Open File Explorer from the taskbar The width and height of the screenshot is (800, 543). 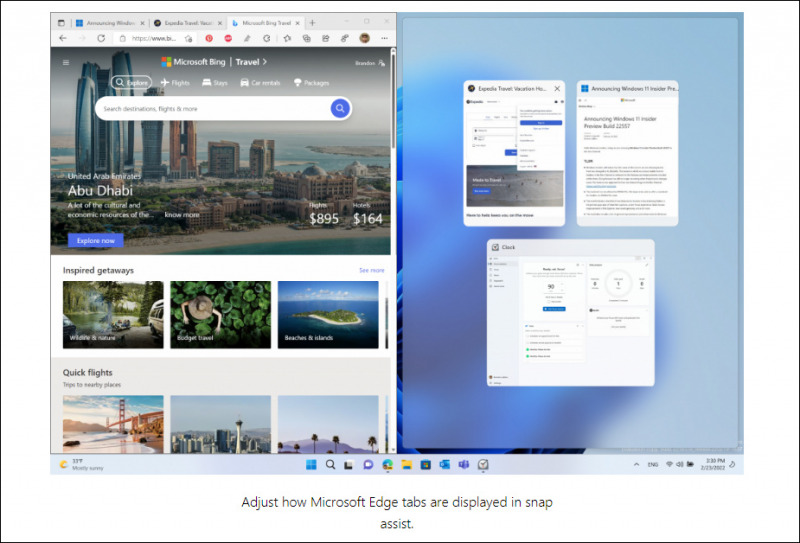tap(406, 464)
